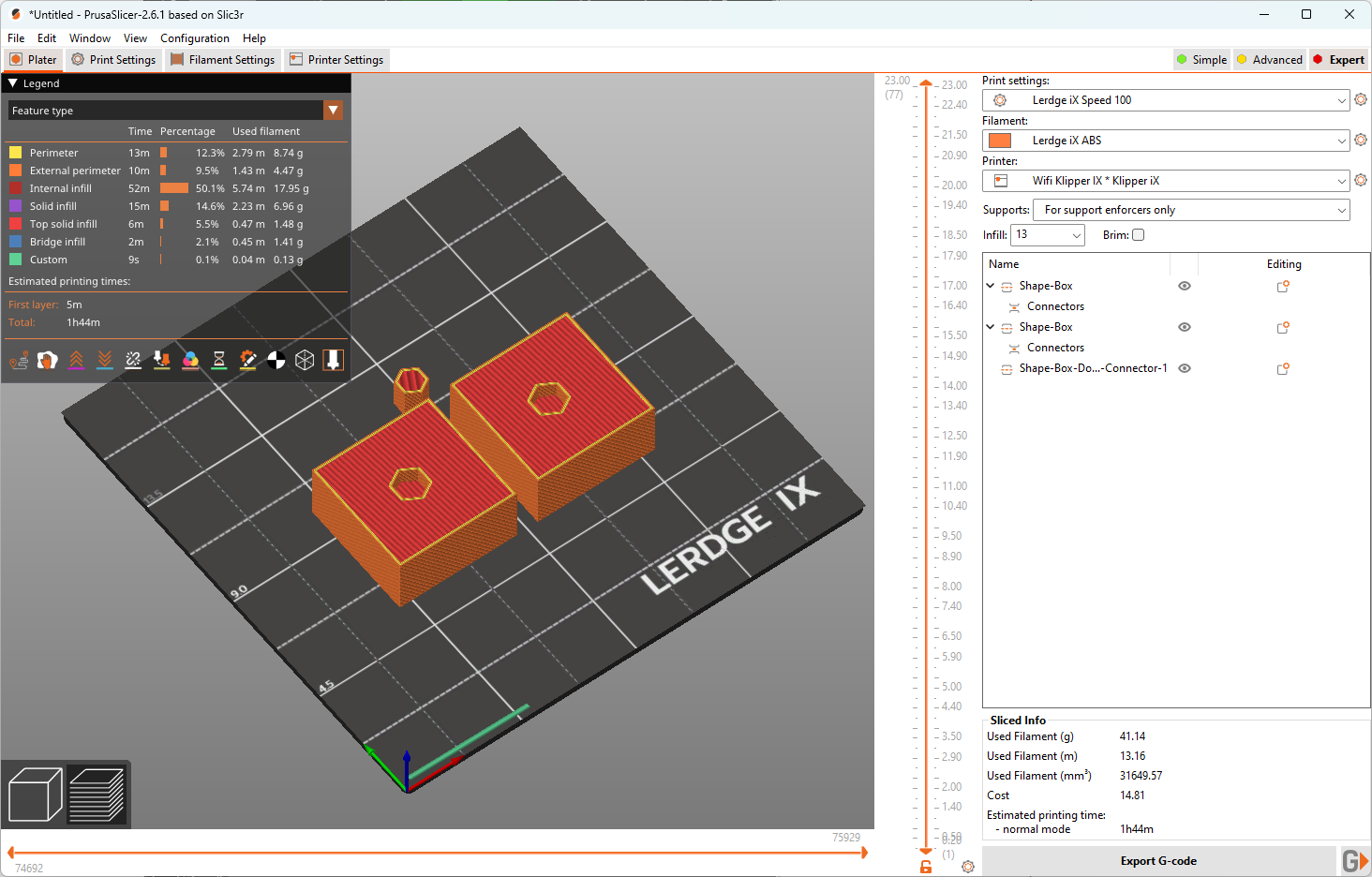Screen dimensions: 1372x877
Task: Open the Feature type legend dropdown
Action: tap(333, 111)
